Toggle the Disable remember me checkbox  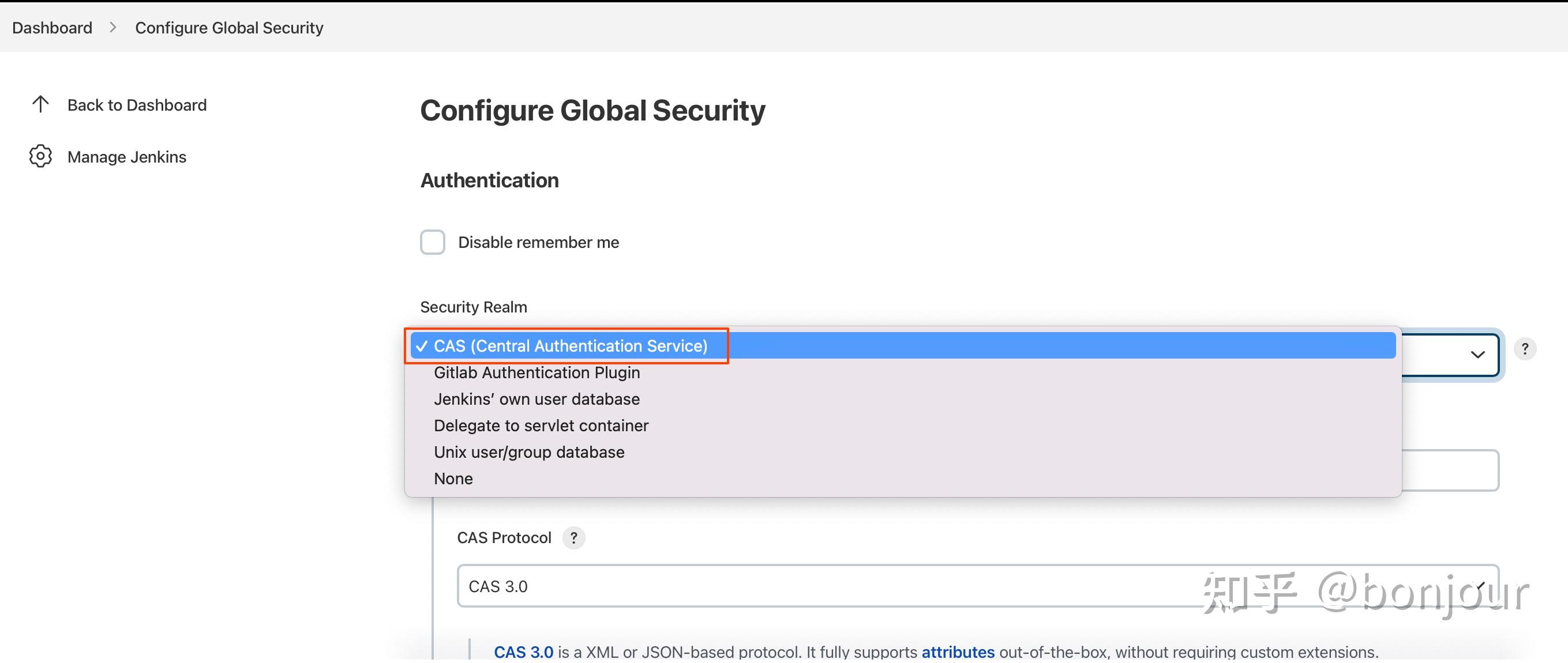click(x=432, y=242)
